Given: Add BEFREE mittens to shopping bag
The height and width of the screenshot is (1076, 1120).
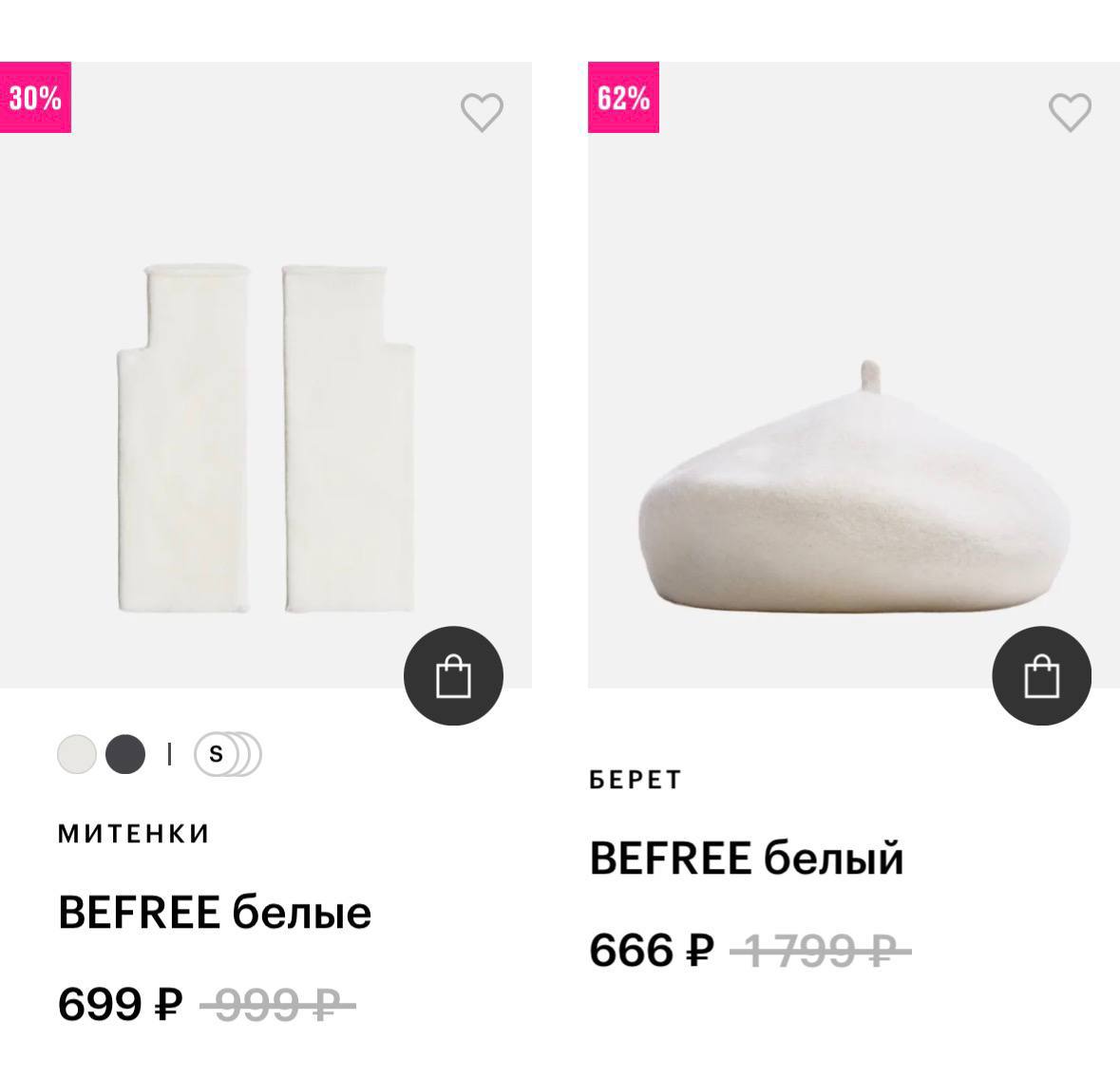Looking at the screenshot, I should [x=453, y=676].
